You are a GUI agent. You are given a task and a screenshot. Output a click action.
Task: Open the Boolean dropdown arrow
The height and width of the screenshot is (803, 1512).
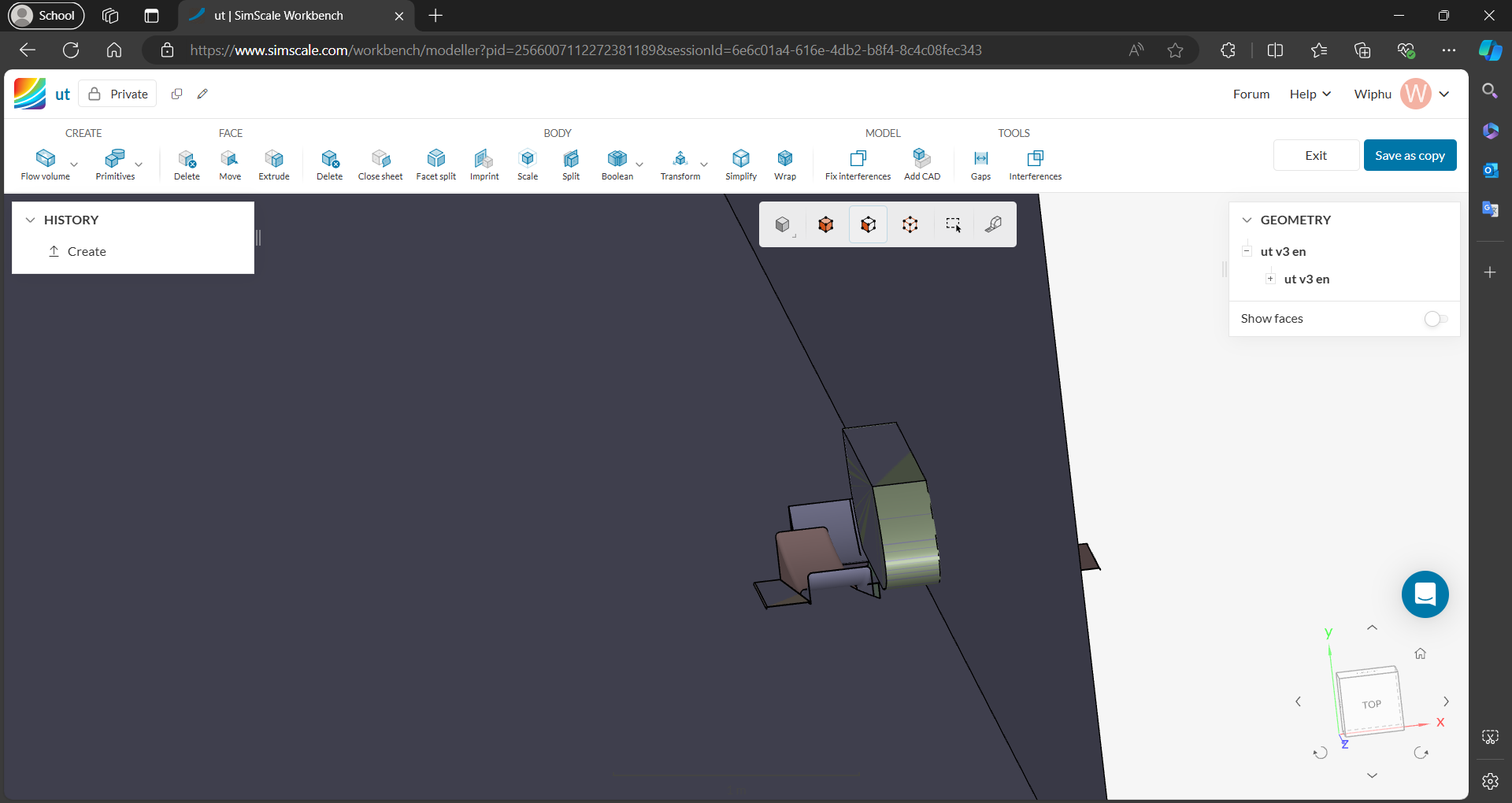(x=639, y=165)
